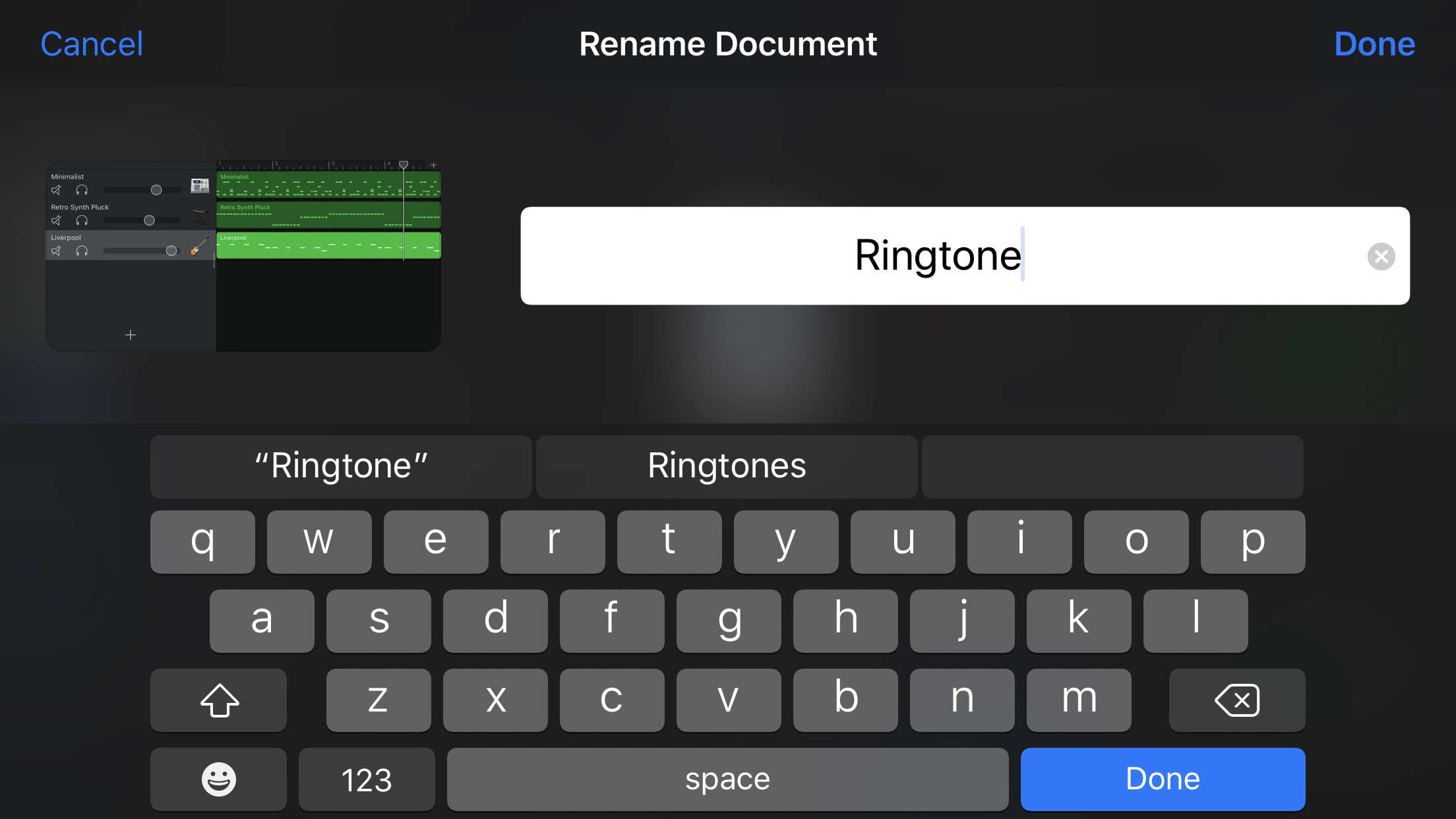Image resolution: width=1456 pixels, height=819 pixels.
Task: Mute the Liverpool track
Action: [57, 251]
